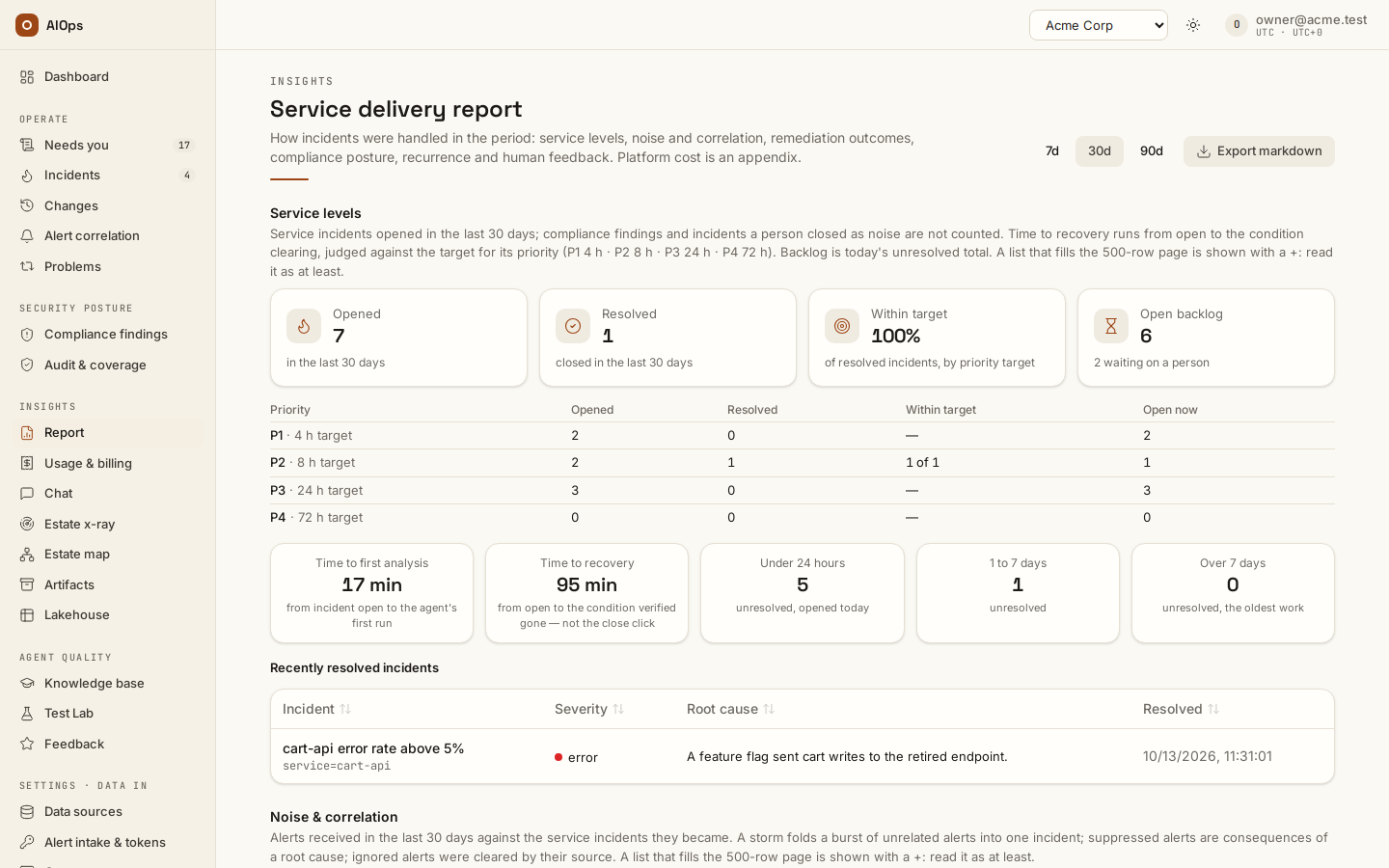
Task: Click the Data sources database icon
Action: pos(27,812)
